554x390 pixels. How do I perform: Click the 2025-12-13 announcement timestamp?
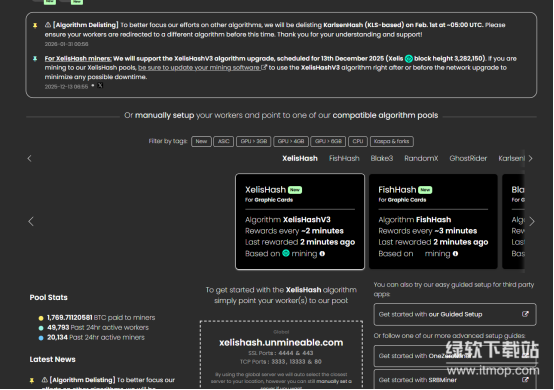point(66,87)
